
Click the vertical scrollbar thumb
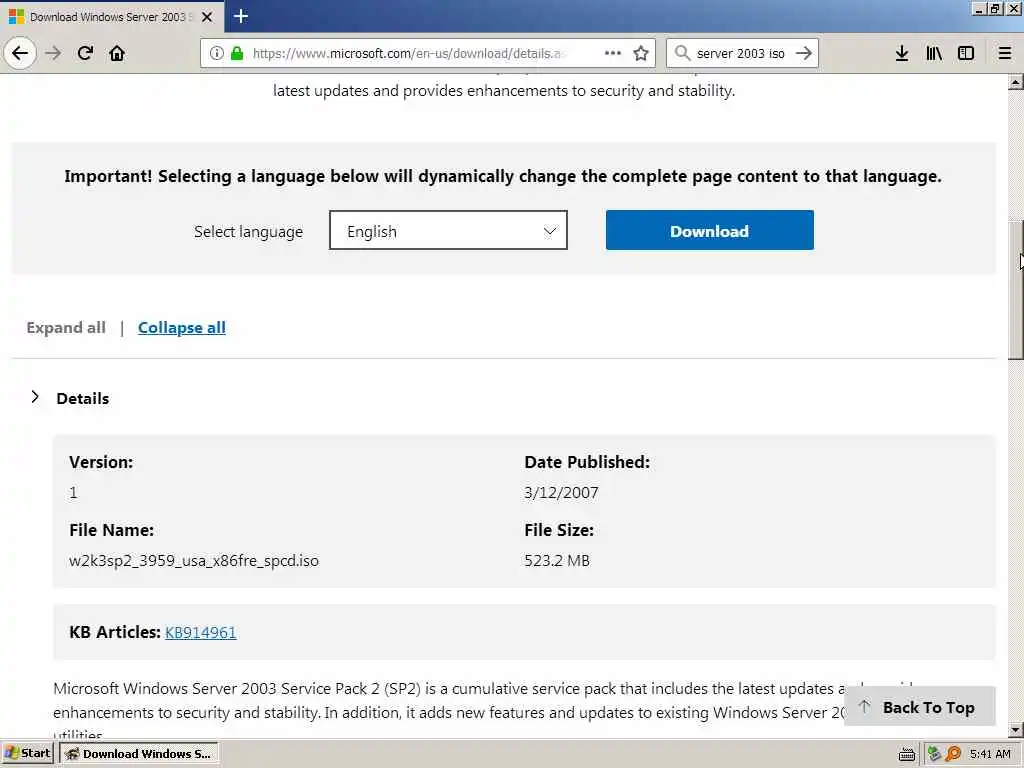(1016, 290)
